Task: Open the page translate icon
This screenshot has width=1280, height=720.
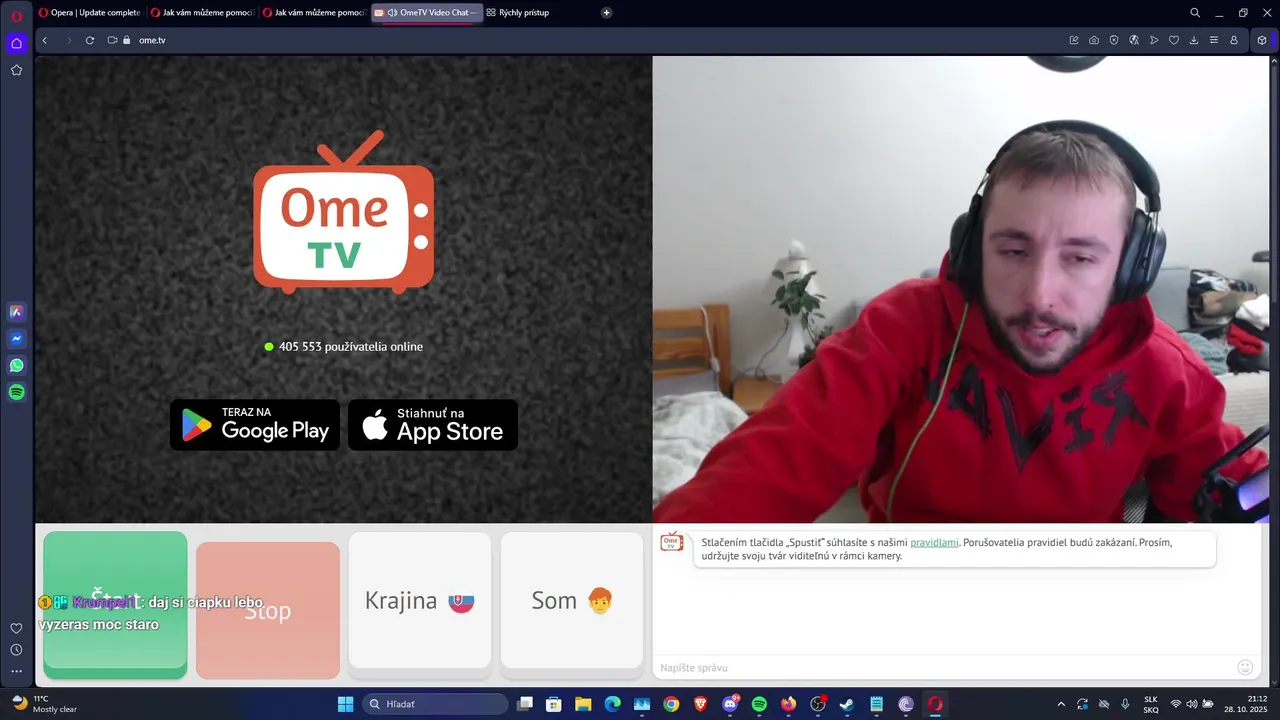Action: click(x=1134, y=40)
